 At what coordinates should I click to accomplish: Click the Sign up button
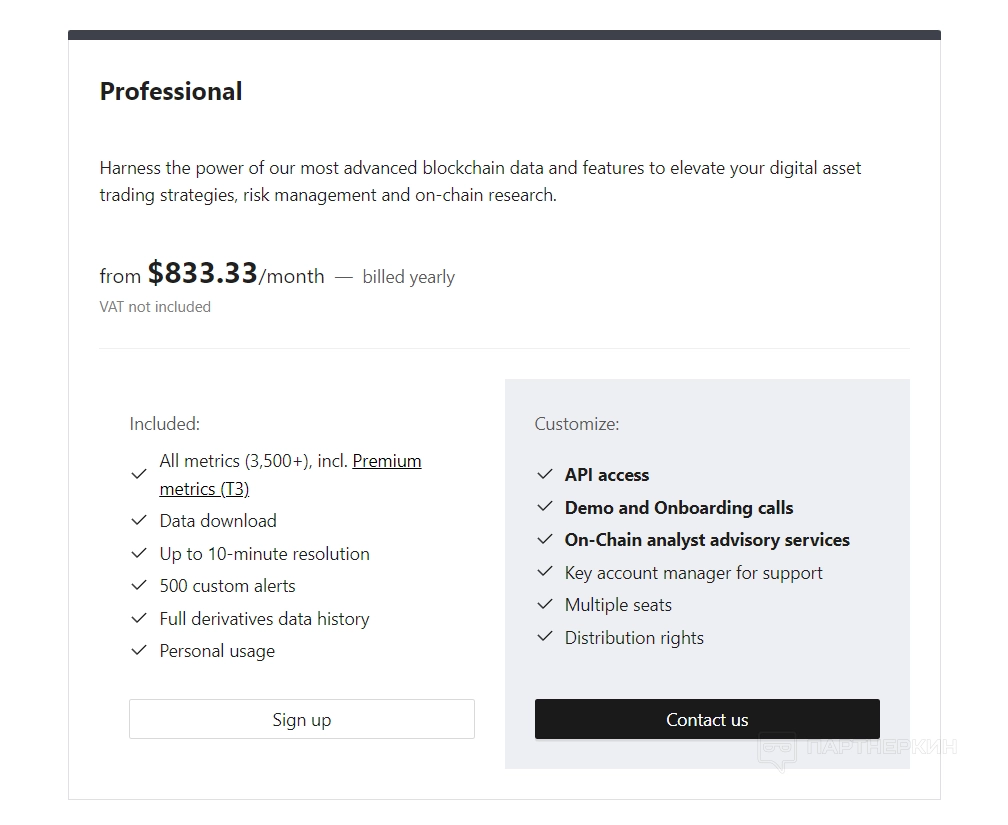tap(301, 720)
